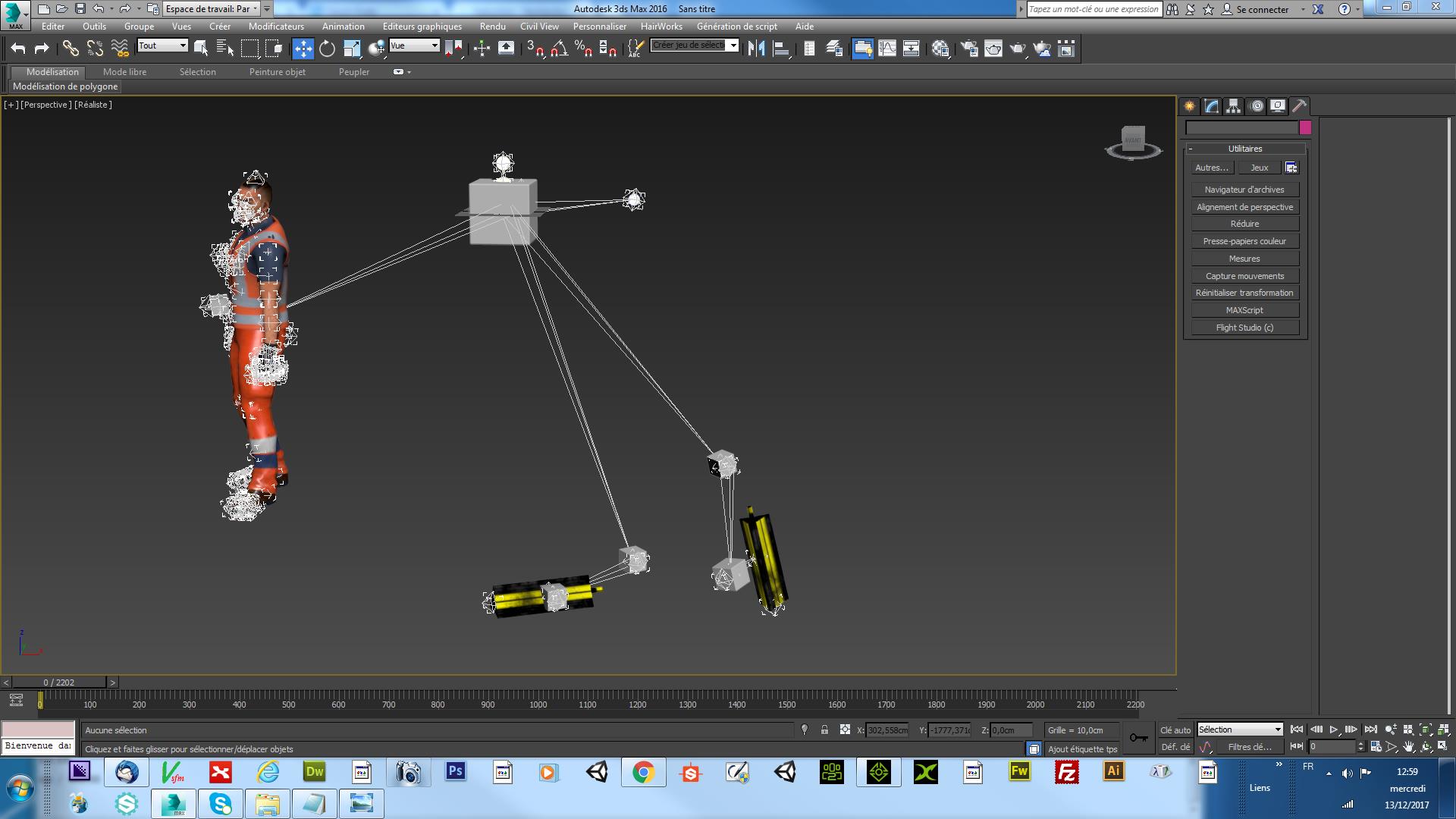Select the Select Object tool
Screen dimensions: 1456x819
[201, 49]
